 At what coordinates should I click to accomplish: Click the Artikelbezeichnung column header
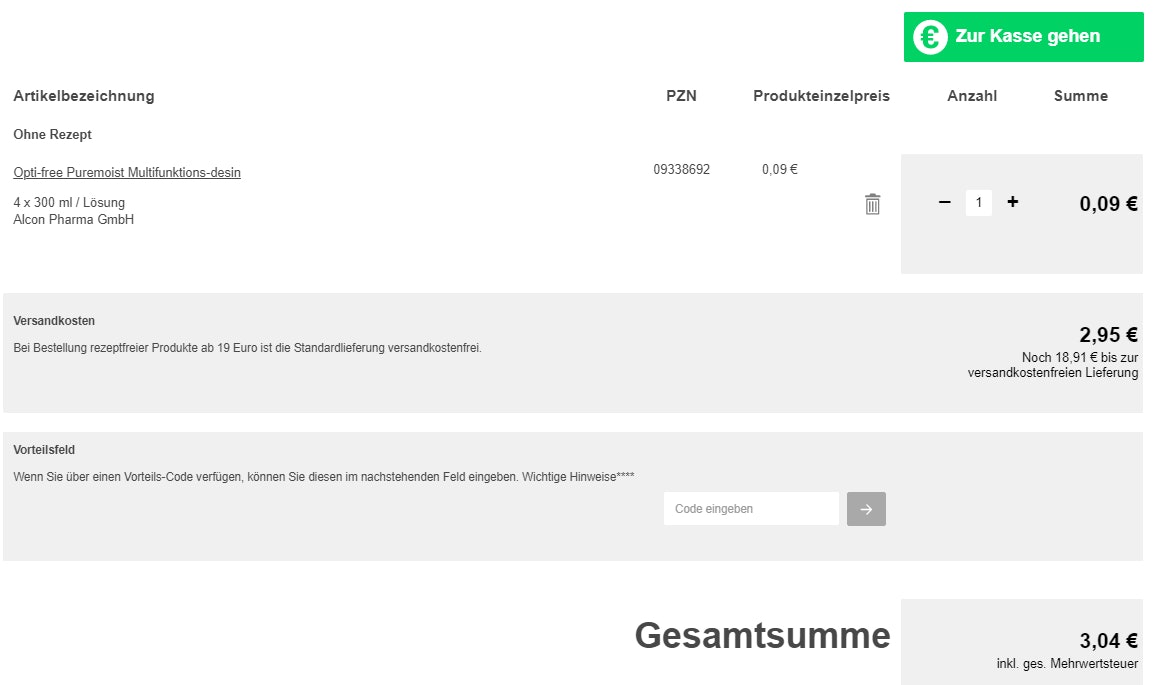point(84,96)
